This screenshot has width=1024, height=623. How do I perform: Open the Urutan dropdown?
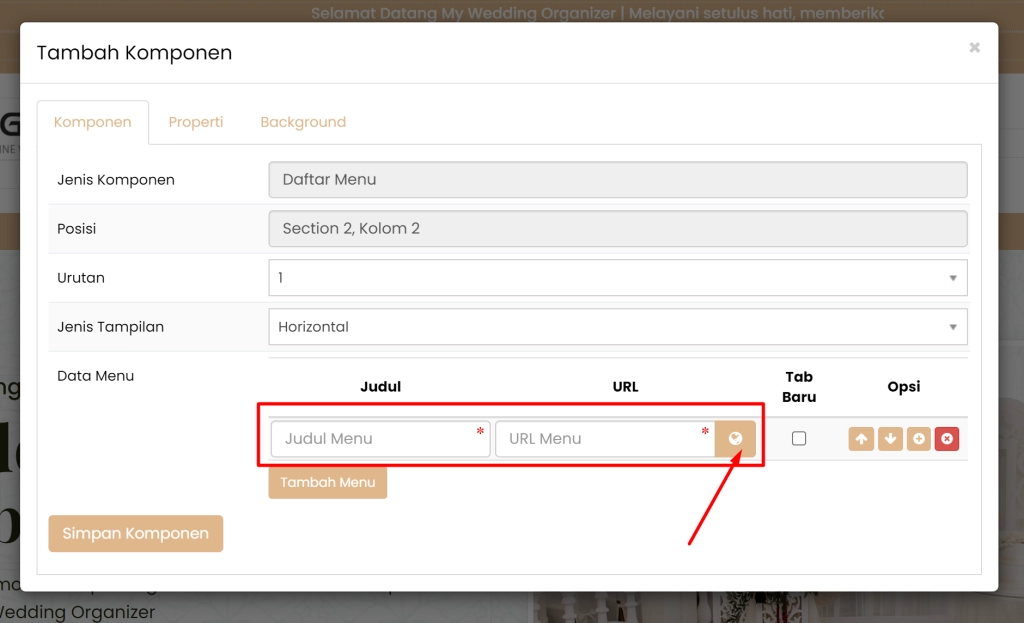(617, 278)
